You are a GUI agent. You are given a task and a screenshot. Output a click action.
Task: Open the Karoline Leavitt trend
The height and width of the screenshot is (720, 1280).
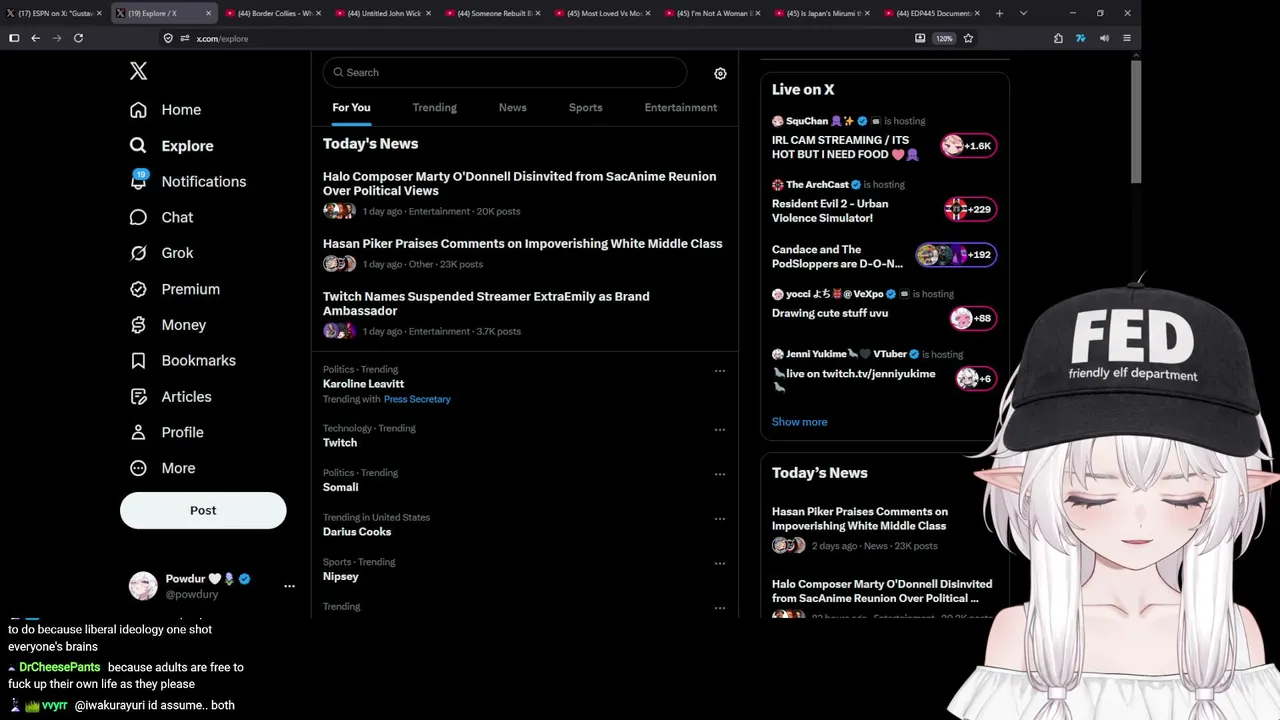tap(363, 384)
